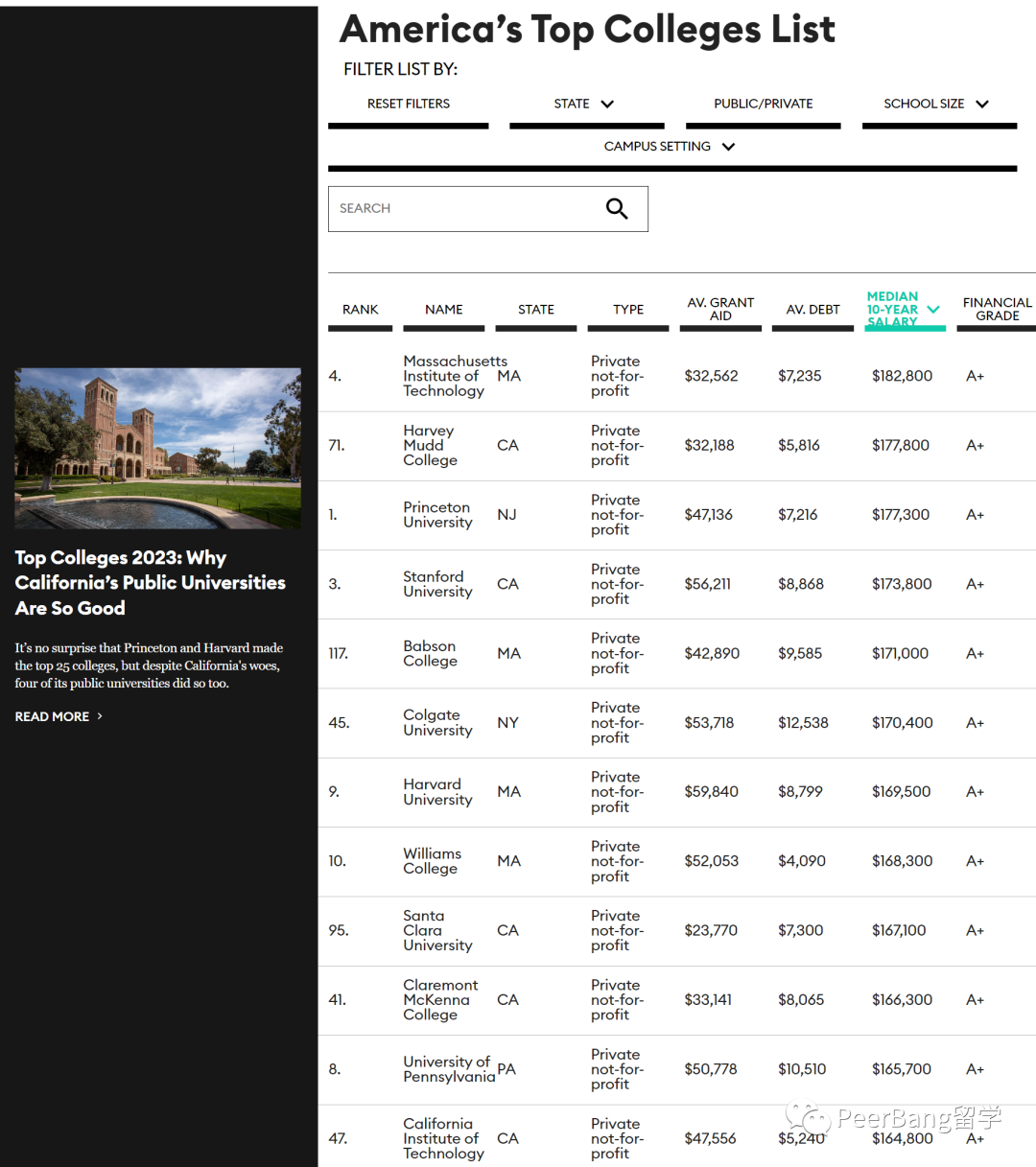Click the chevron beside READ MORE
Viewport: 1036px width, 1167px height.
click(100, 716)
